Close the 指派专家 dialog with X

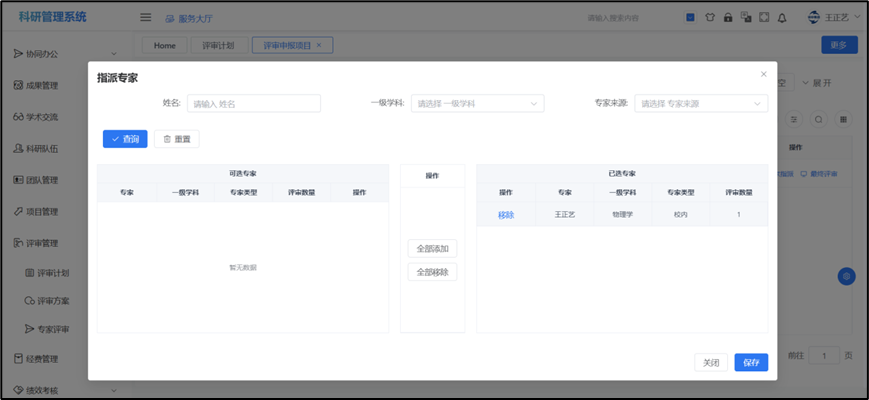coord(764,75)
